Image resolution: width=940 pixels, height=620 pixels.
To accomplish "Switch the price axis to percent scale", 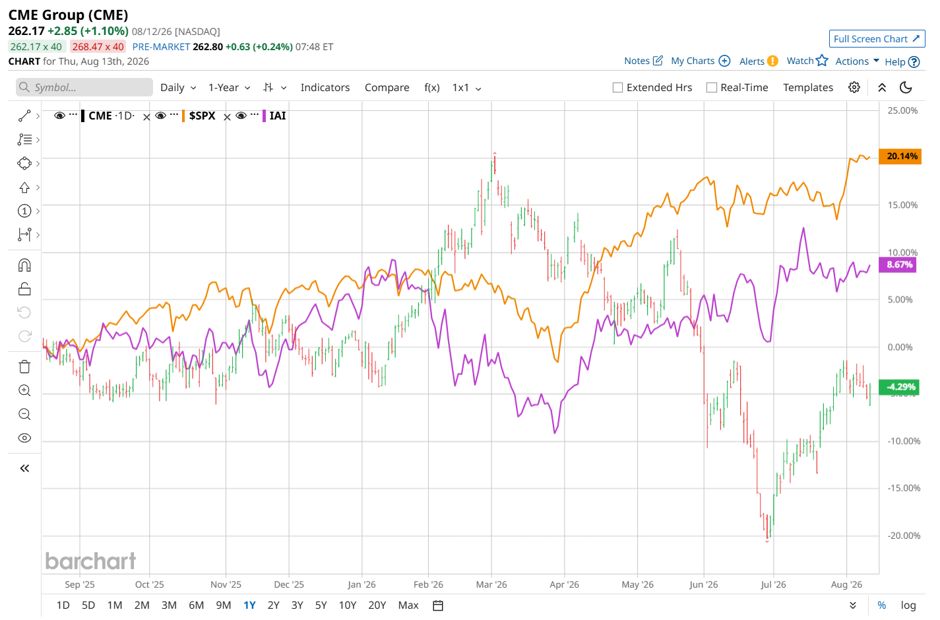I will click(881, 606).
